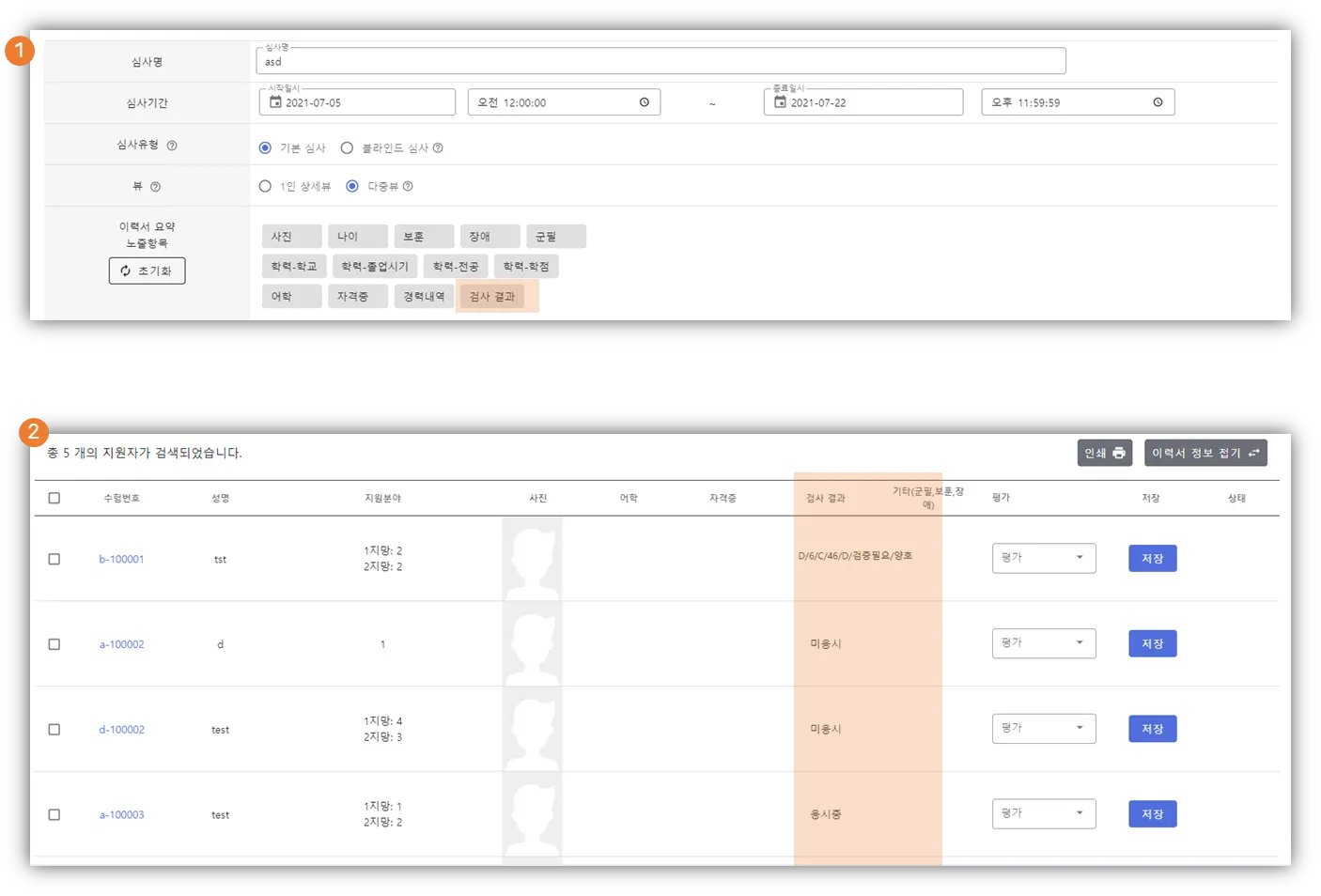Click the profile photo placeholder for b-100001
This screenshot has height=896, width=1321.
533,559
